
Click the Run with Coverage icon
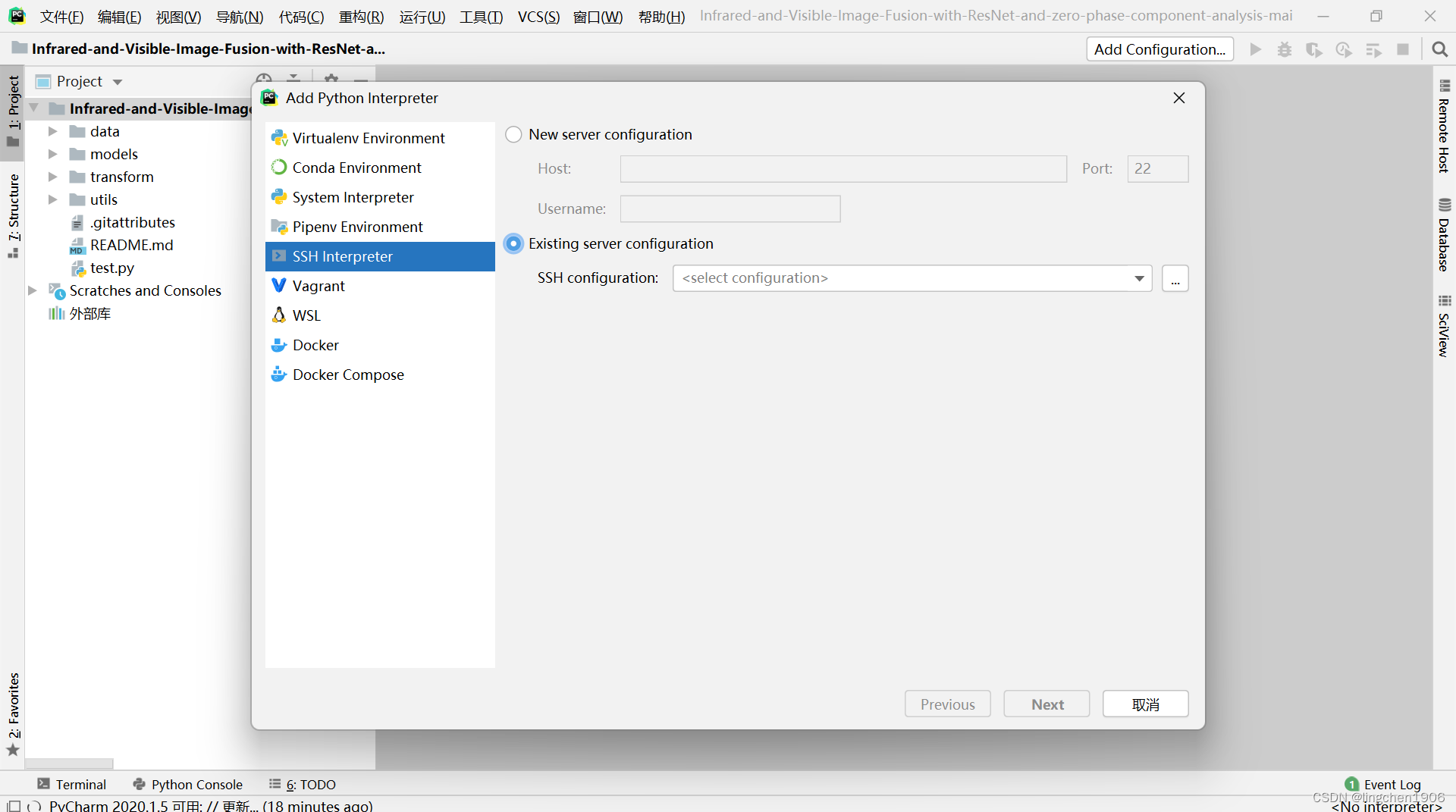1313,49
